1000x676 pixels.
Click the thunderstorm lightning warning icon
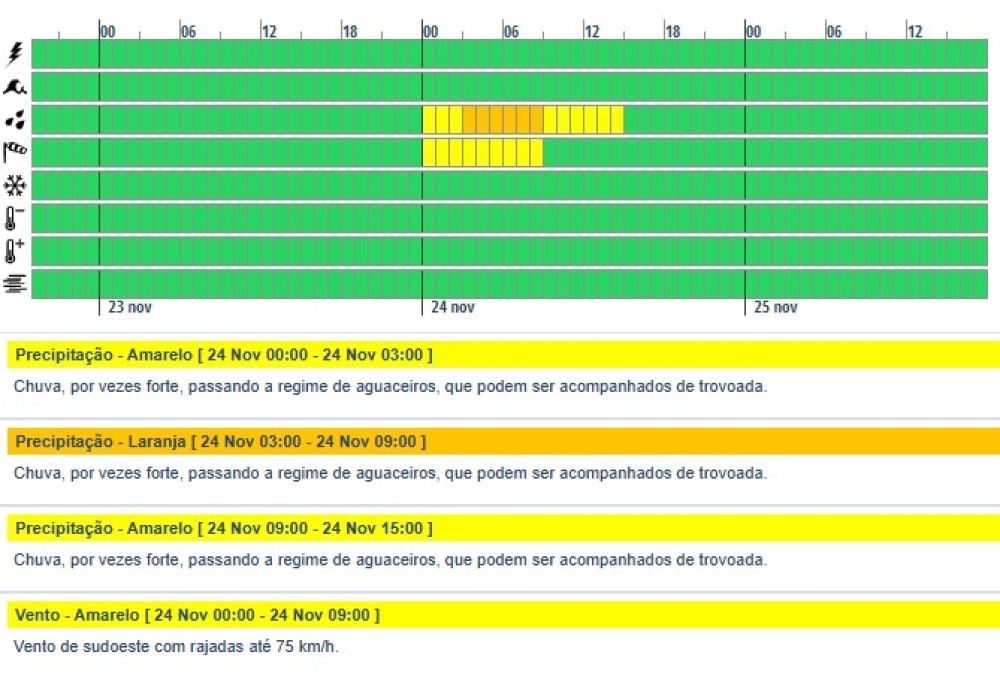(14, 54)
